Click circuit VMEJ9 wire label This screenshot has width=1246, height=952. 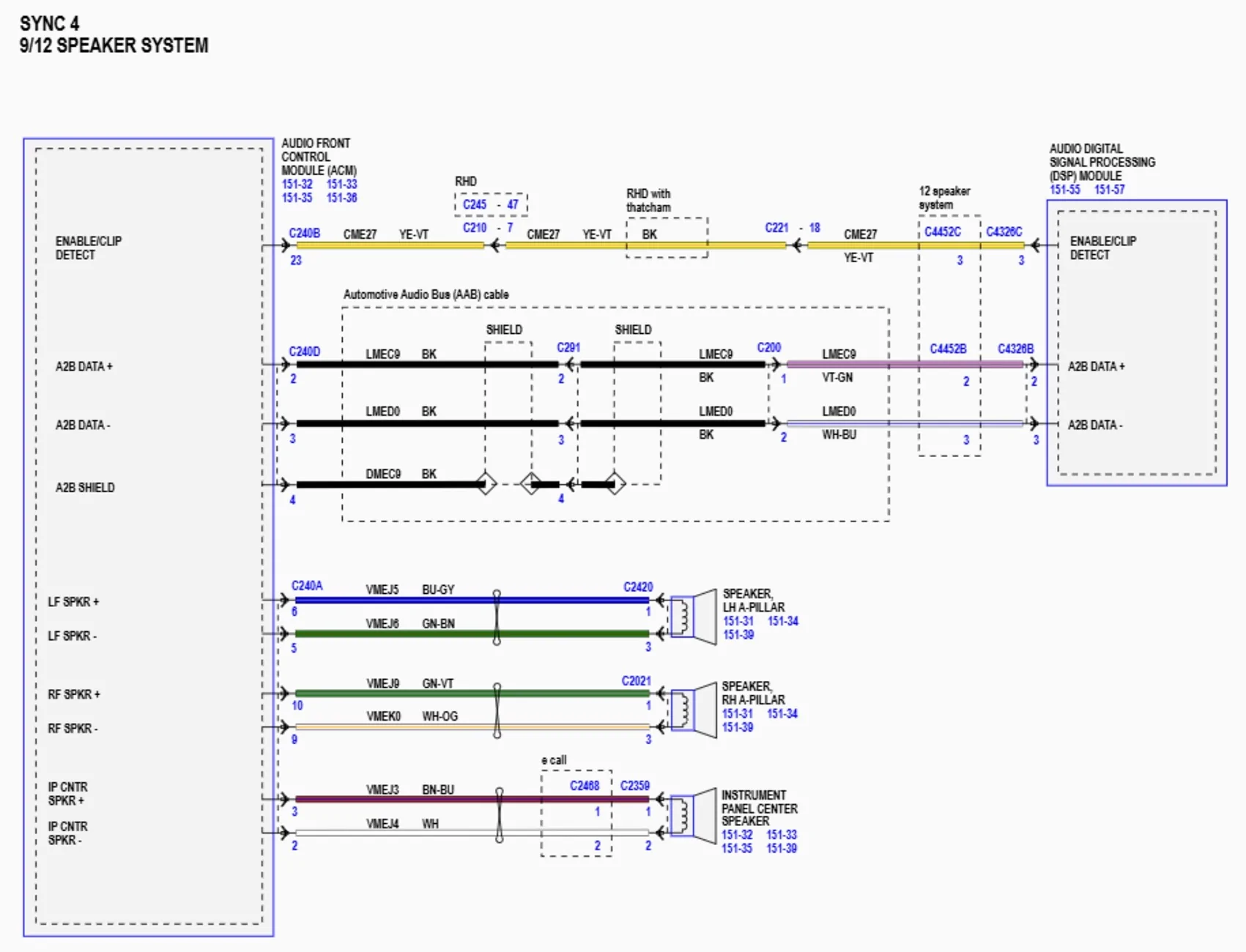tap(382, 683)
